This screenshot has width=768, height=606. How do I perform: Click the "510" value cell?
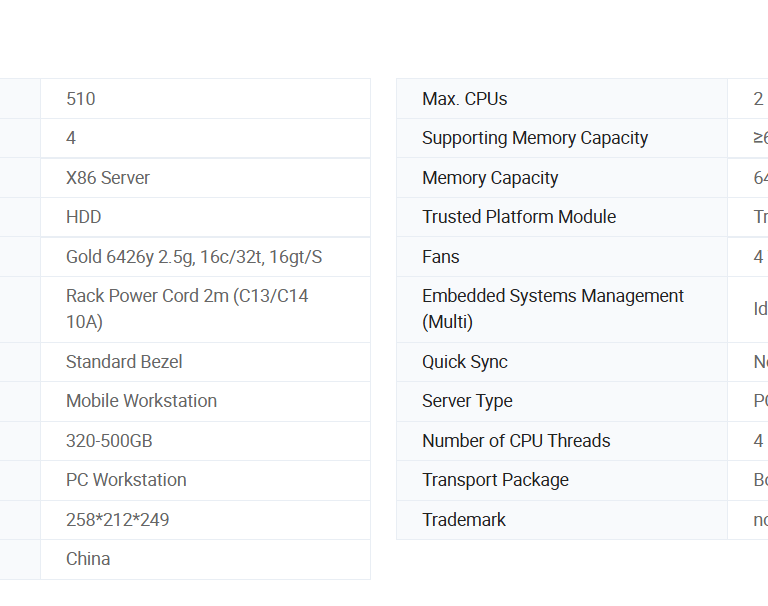click(81, 99)
